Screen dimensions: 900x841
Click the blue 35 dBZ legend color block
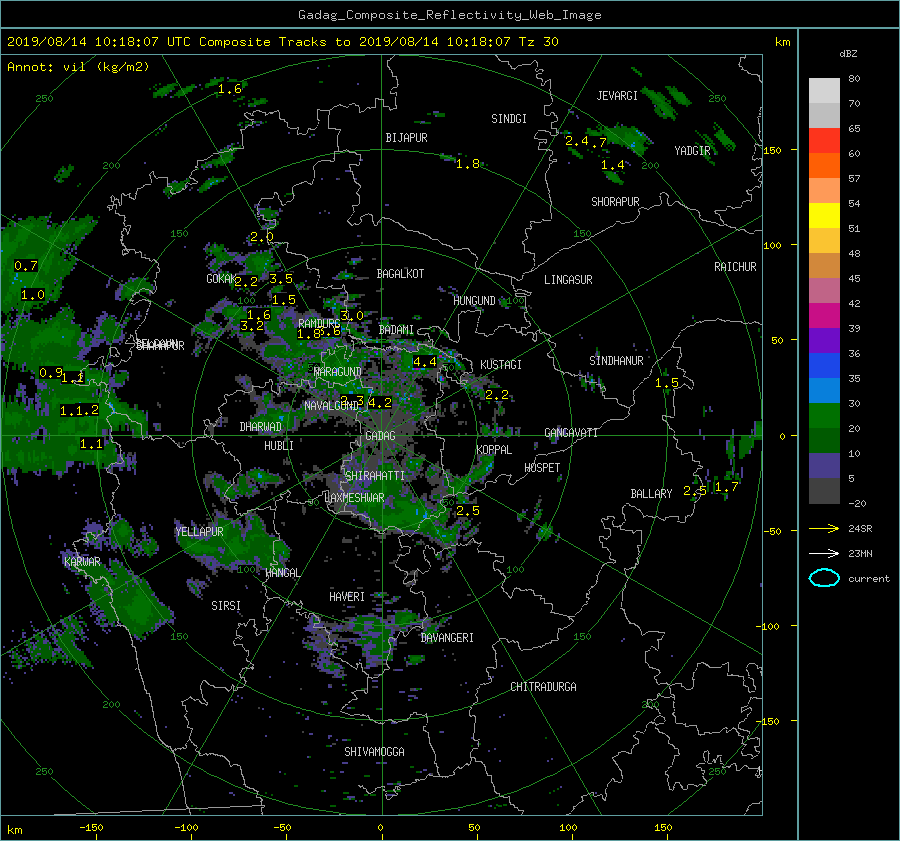pyautogui.click(x=824, y=365)
